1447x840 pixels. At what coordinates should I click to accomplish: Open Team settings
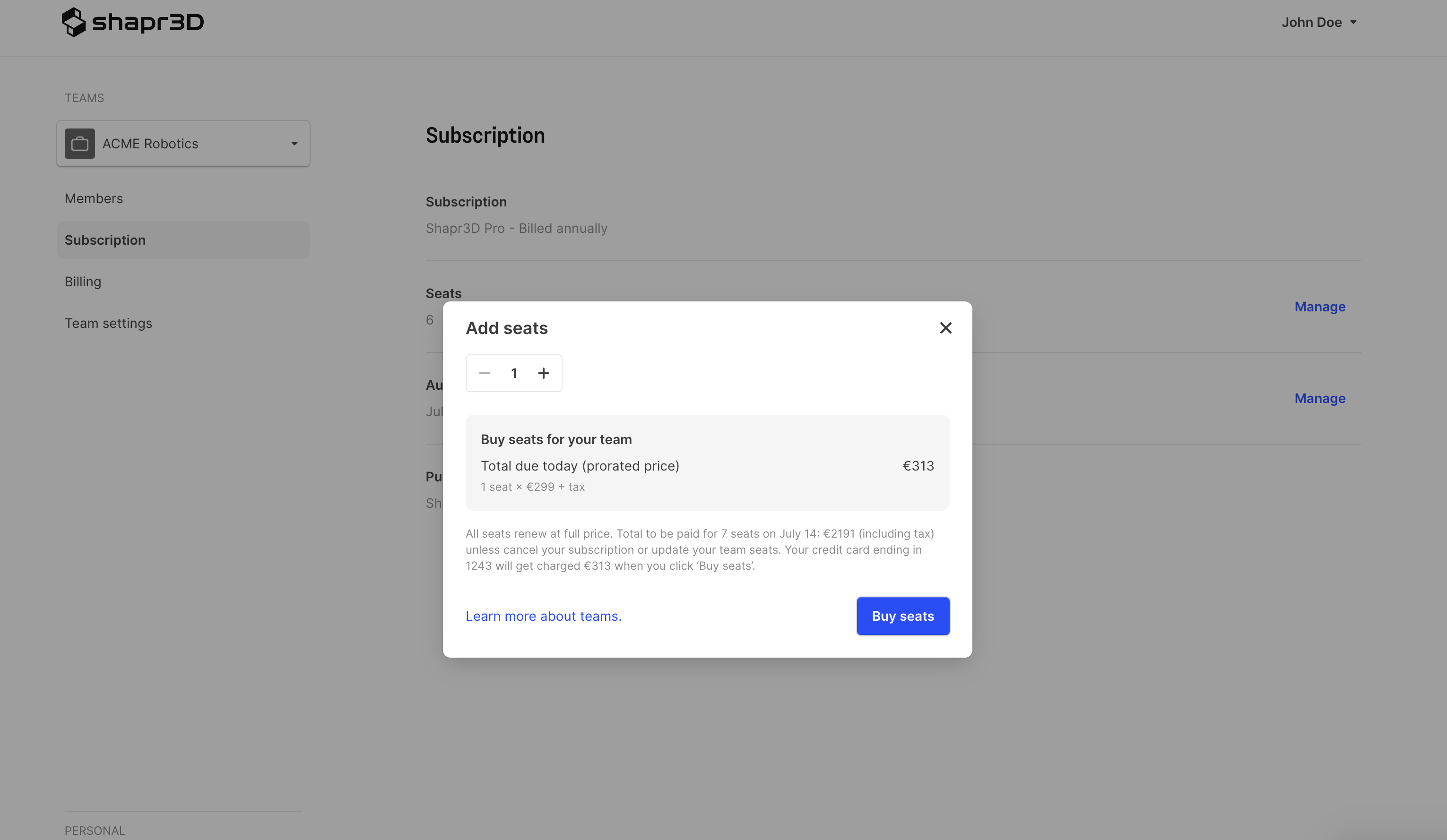pos(109,324)
